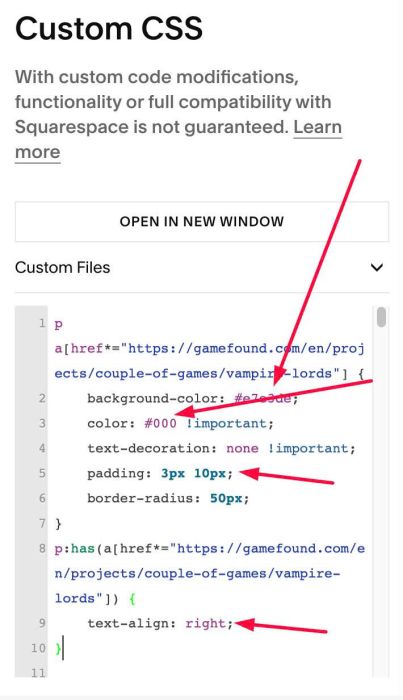Click line number 1 in gutter
The image size is (403, 700).
pos(42,323)
